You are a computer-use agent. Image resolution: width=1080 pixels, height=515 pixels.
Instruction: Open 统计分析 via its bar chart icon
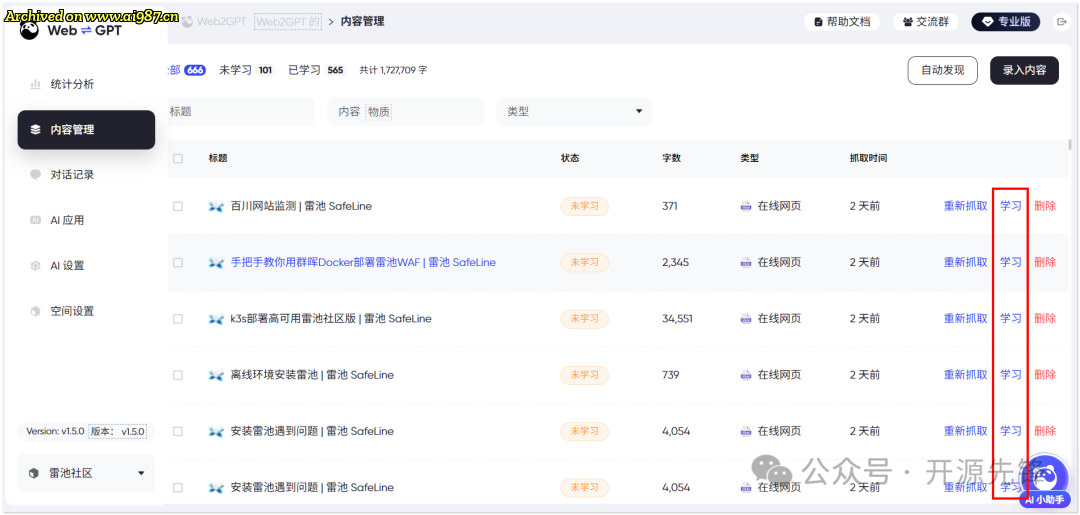point(35,84)
